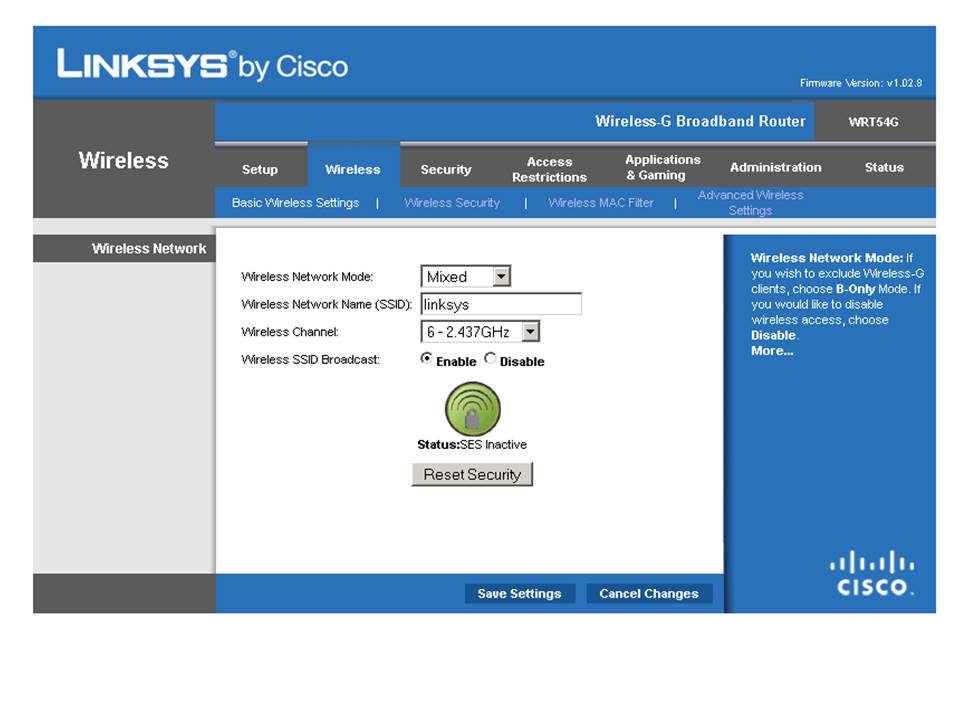This screenshot has height=720, width=960.
Task: Click the 'Firmware Version: v1.02.8' text
Action: pyautogui.click(x=861, y=83)
